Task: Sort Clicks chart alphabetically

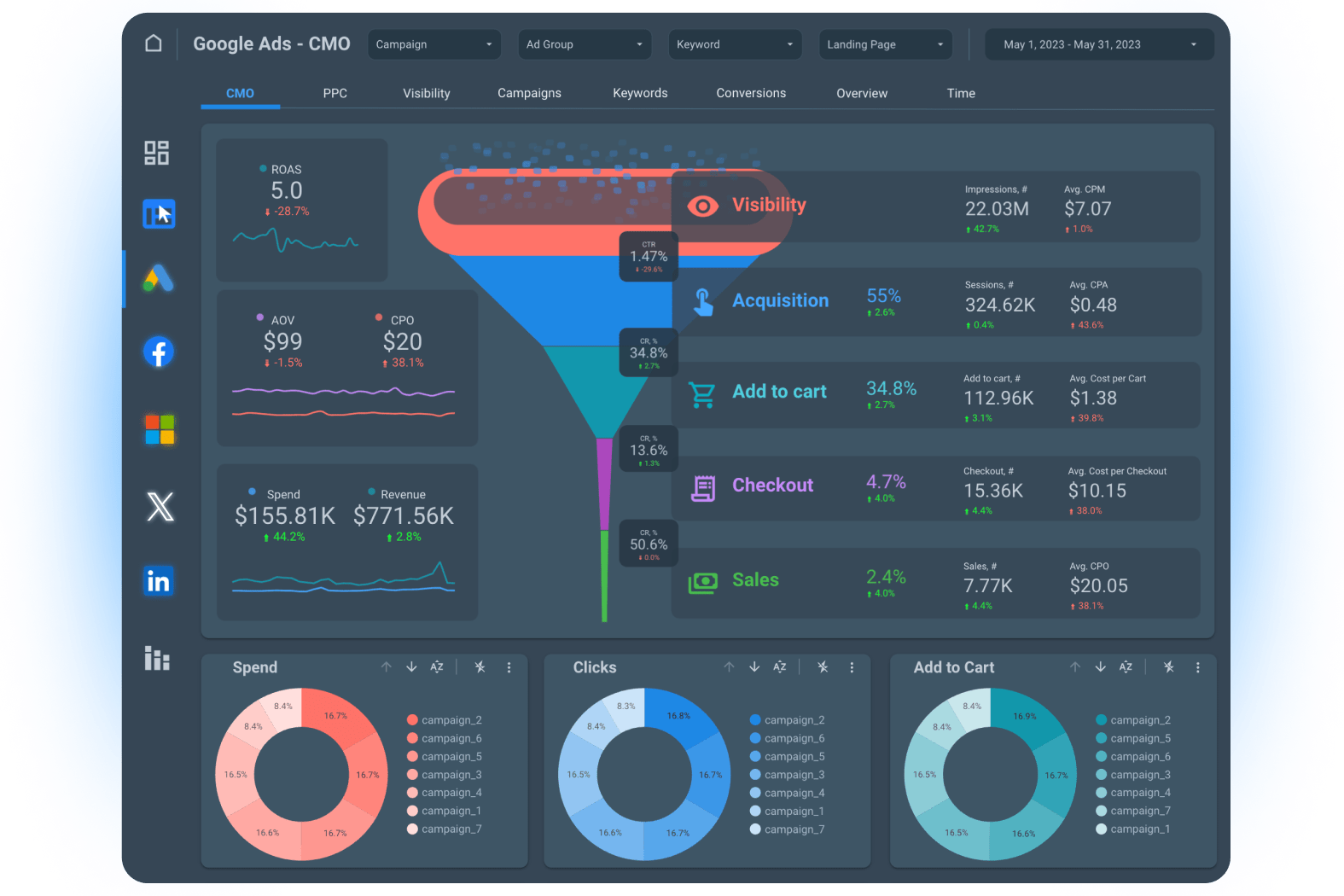Action: [780, 667]
